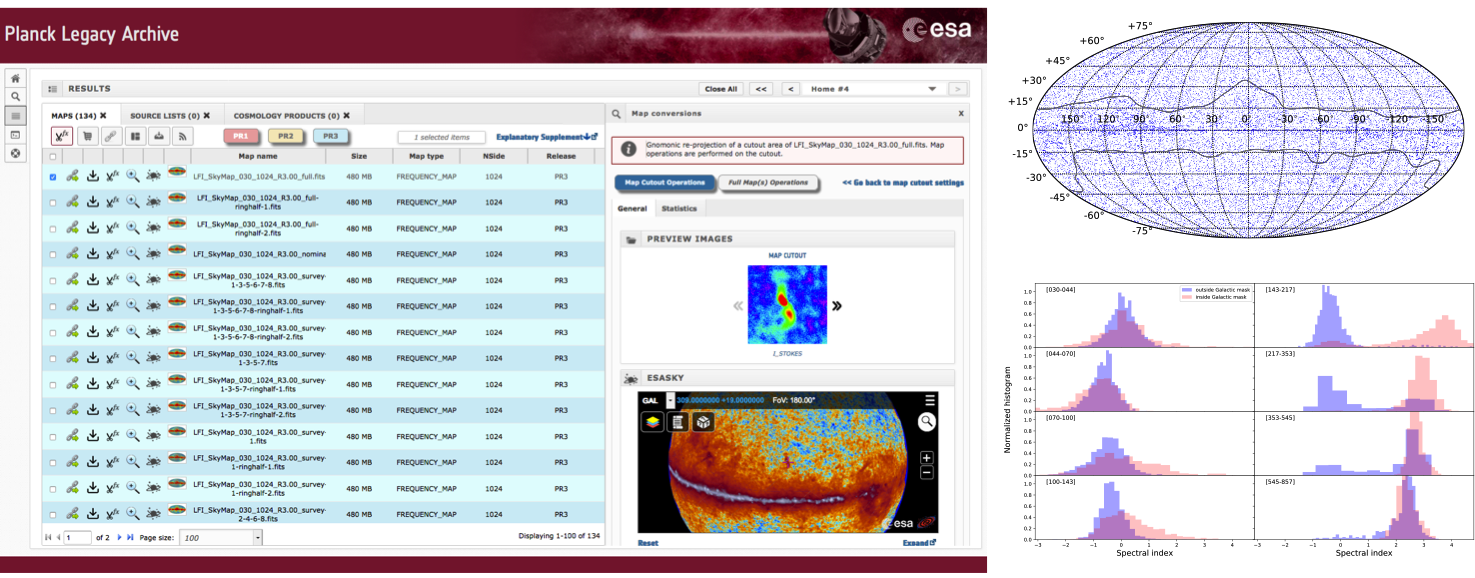Image resolution: width=1475 pixels, height=578 pixels.
Task: Select Full Map(s) Operations
Action: [x=769, y=183]
